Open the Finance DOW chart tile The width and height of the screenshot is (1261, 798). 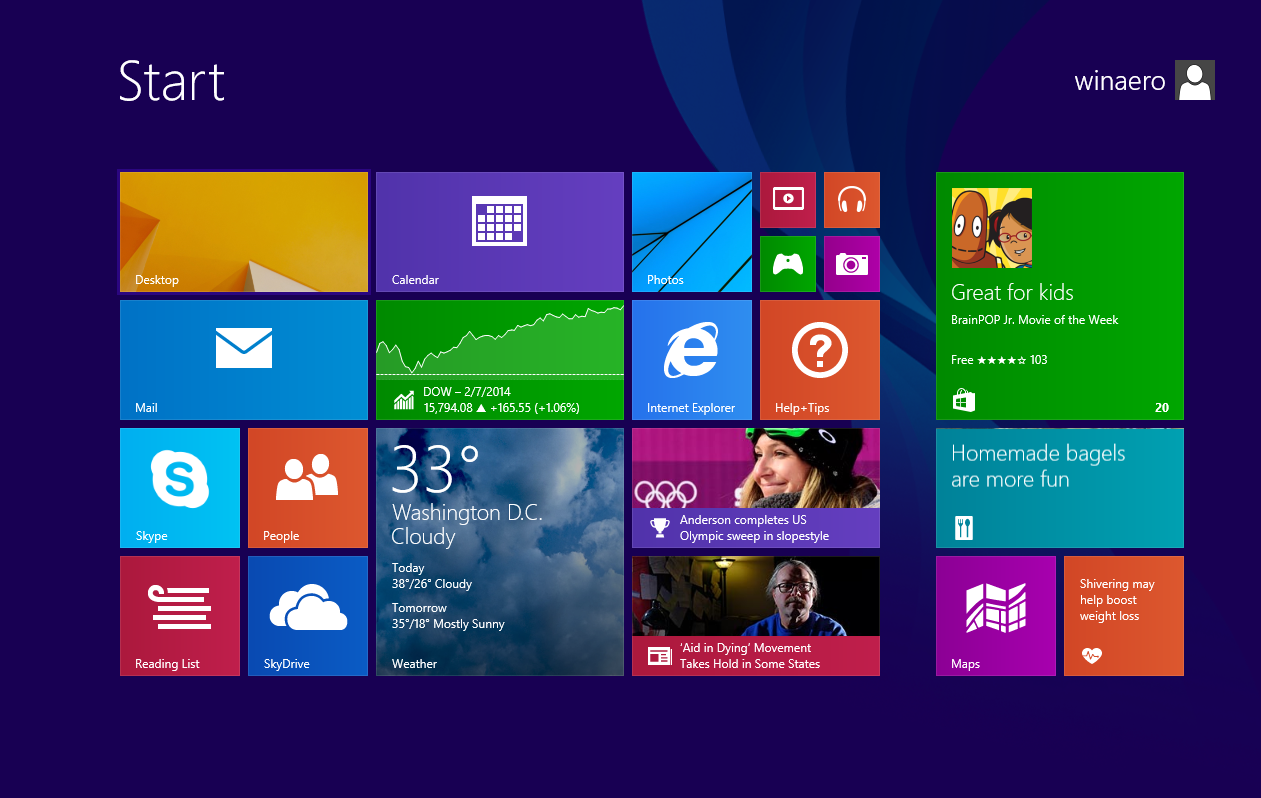(x=500, y=360)
